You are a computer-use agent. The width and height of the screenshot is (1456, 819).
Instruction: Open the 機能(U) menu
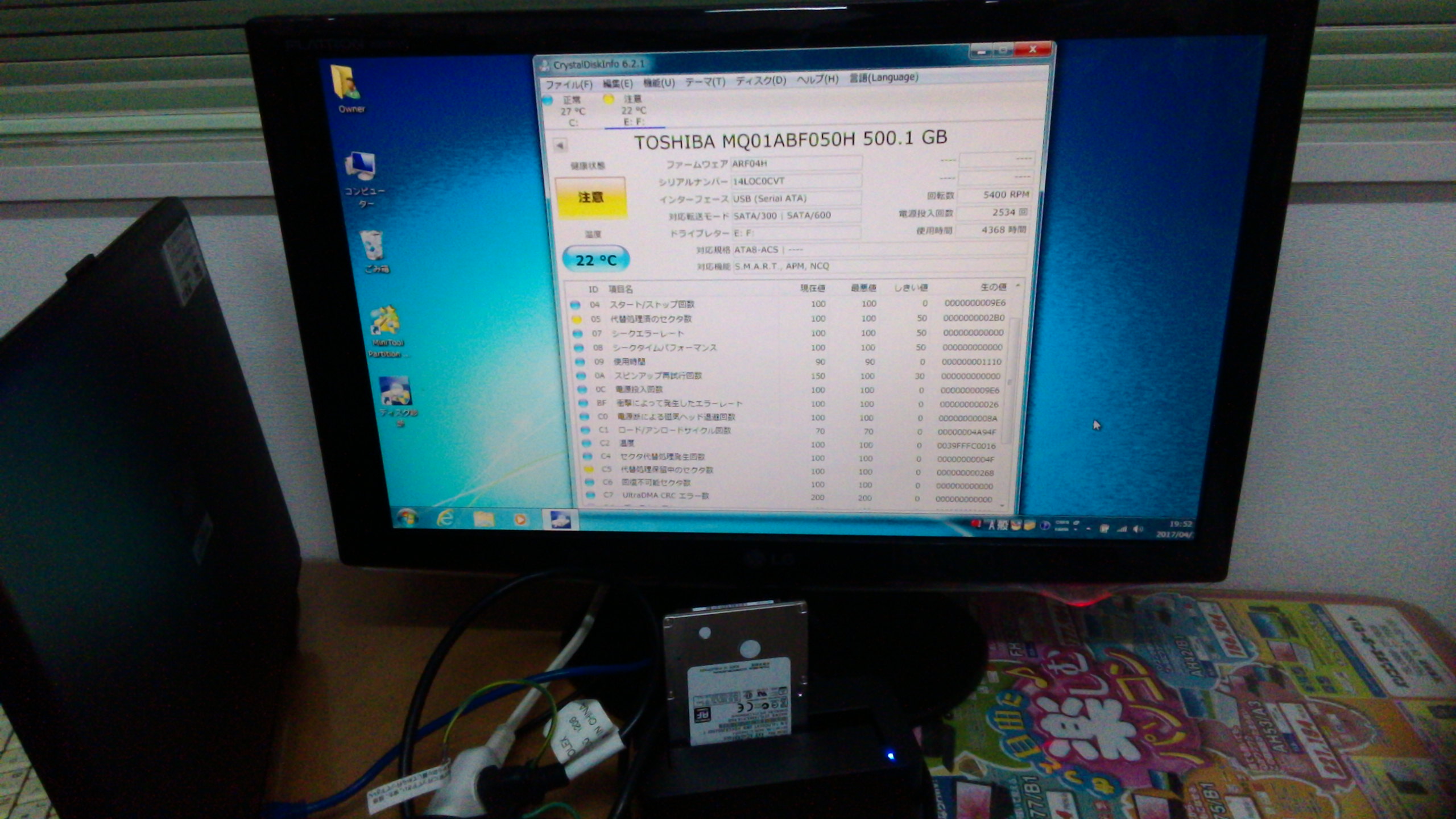click(x=659, y=82)
